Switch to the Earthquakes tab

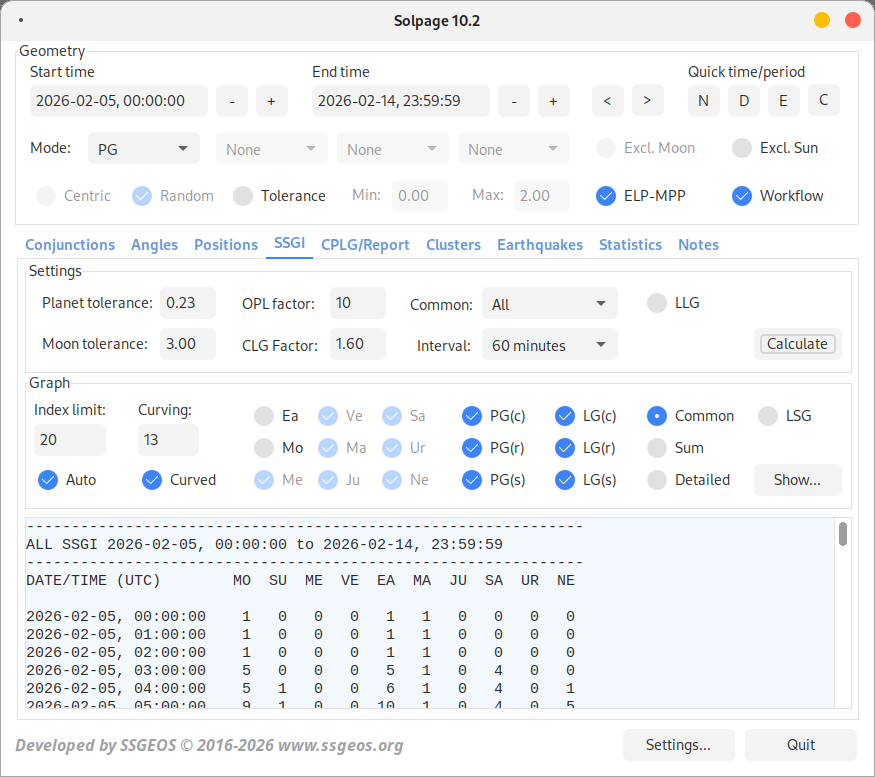click(540, 244)
